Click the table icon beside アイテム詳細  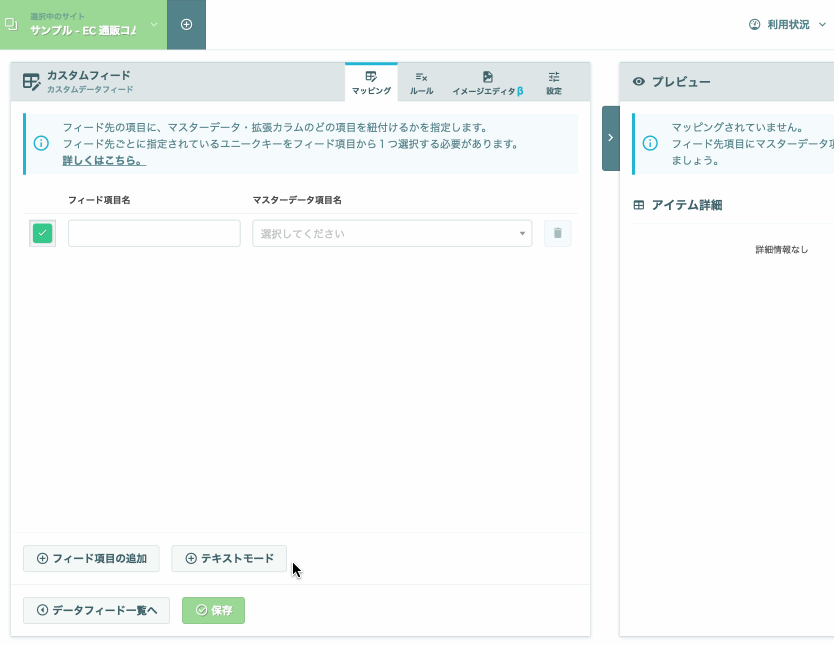(639, 205)
